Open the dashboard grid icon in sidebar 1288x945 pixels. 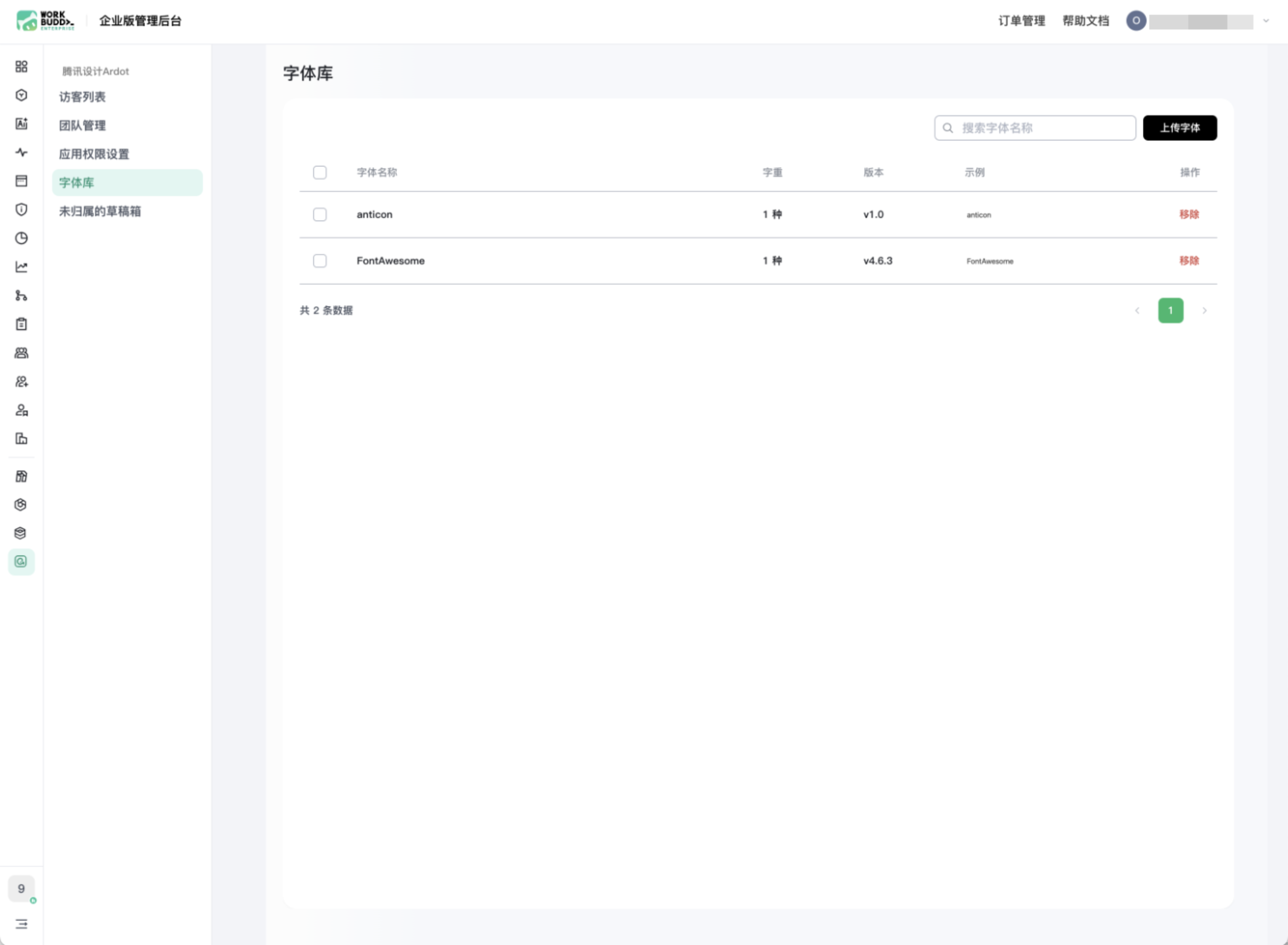pos(21,66)
